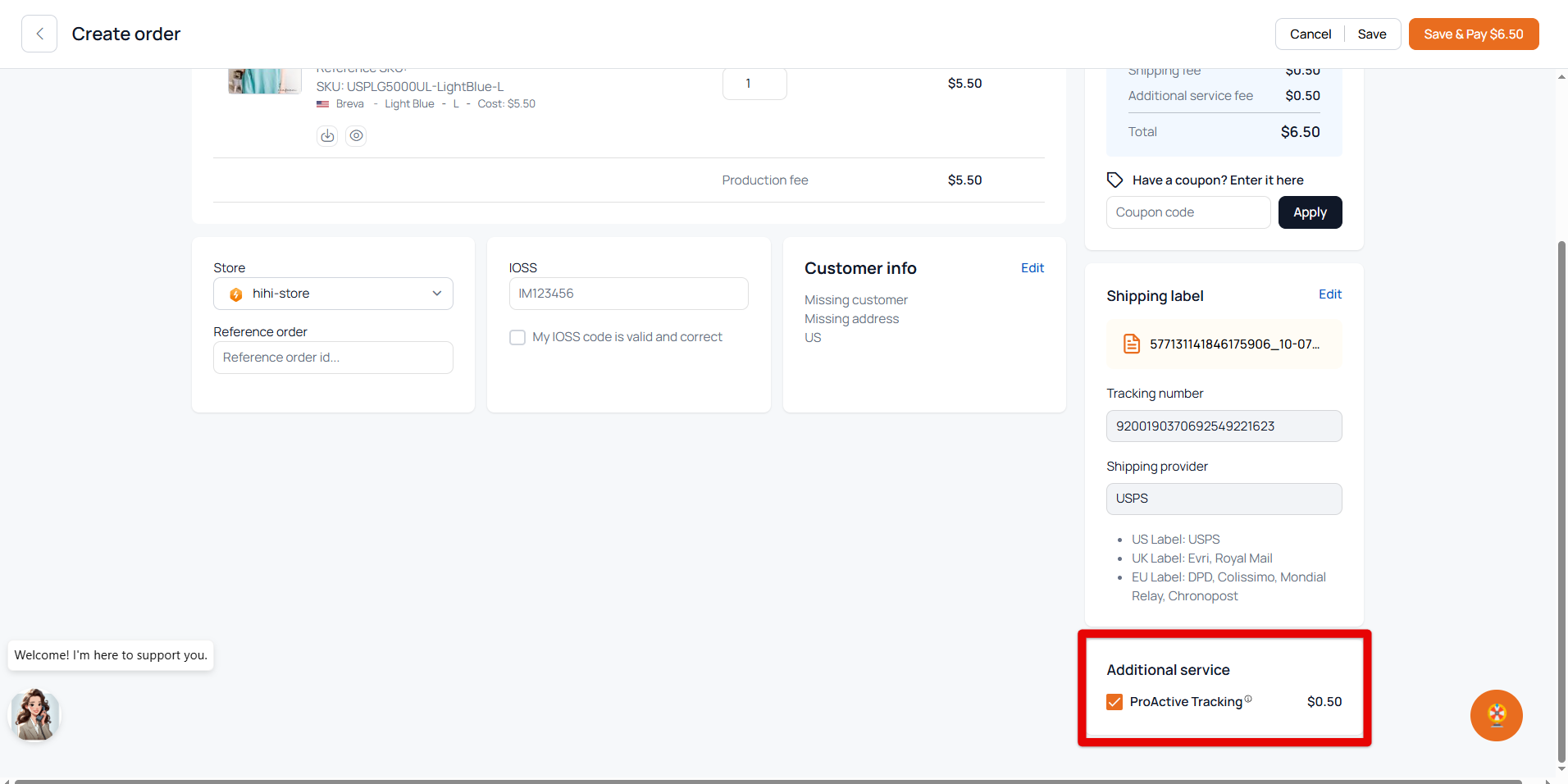
Task: Click the download icon under product
Action: 327,136
